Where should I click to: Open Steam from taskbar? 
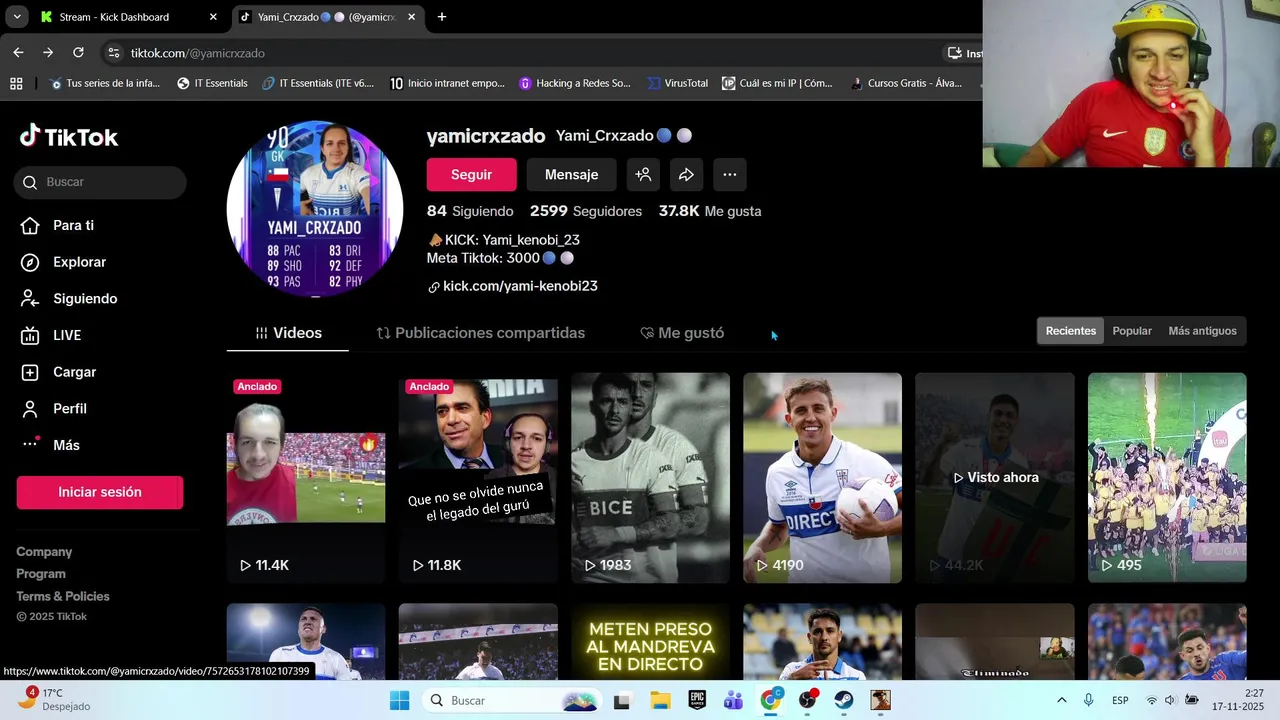844,700
